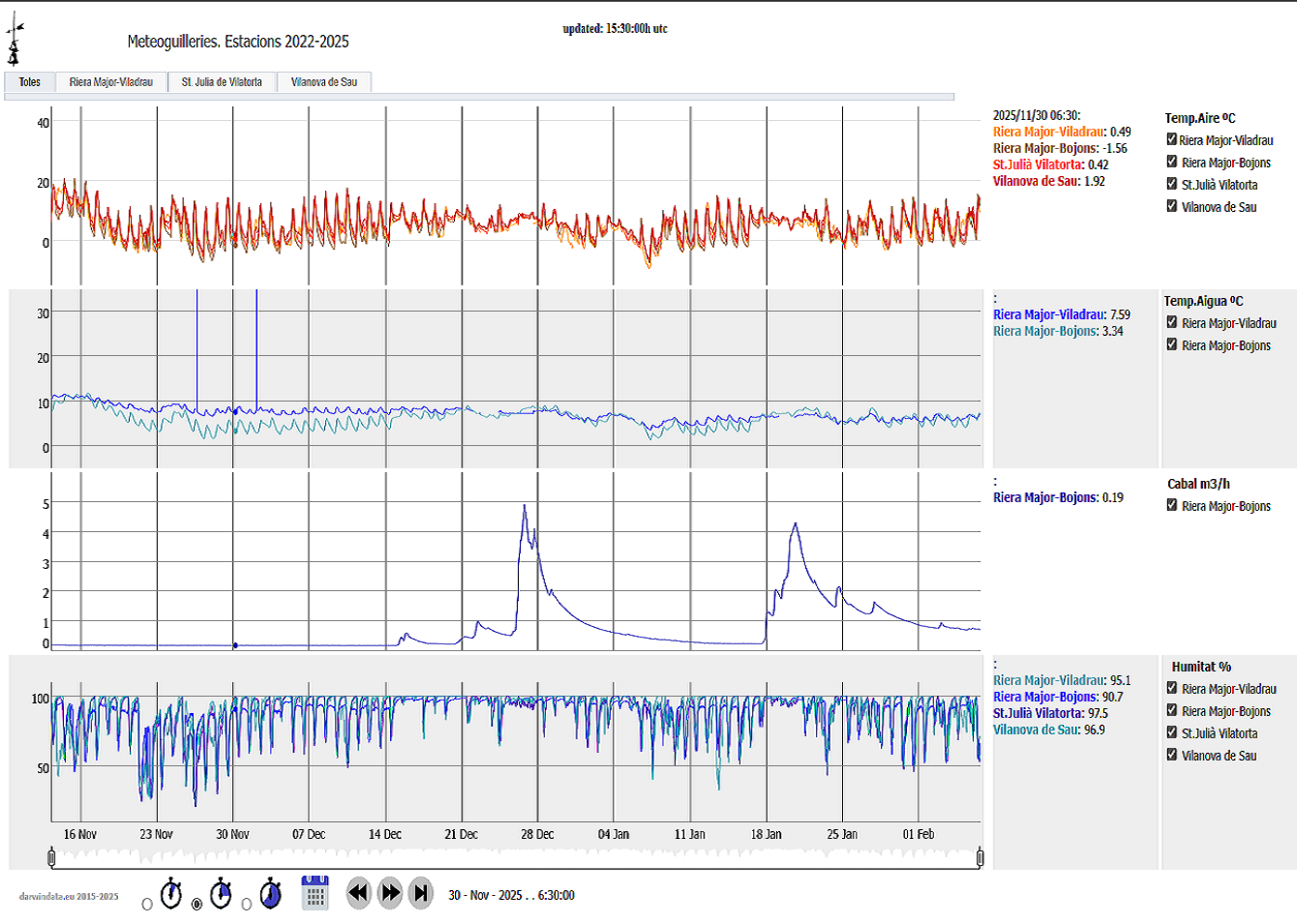Screen dimensions: 1297x924
Task: Disable Riera Major-Bojons under Cabal m3/h
Action: coord(1171,505)
